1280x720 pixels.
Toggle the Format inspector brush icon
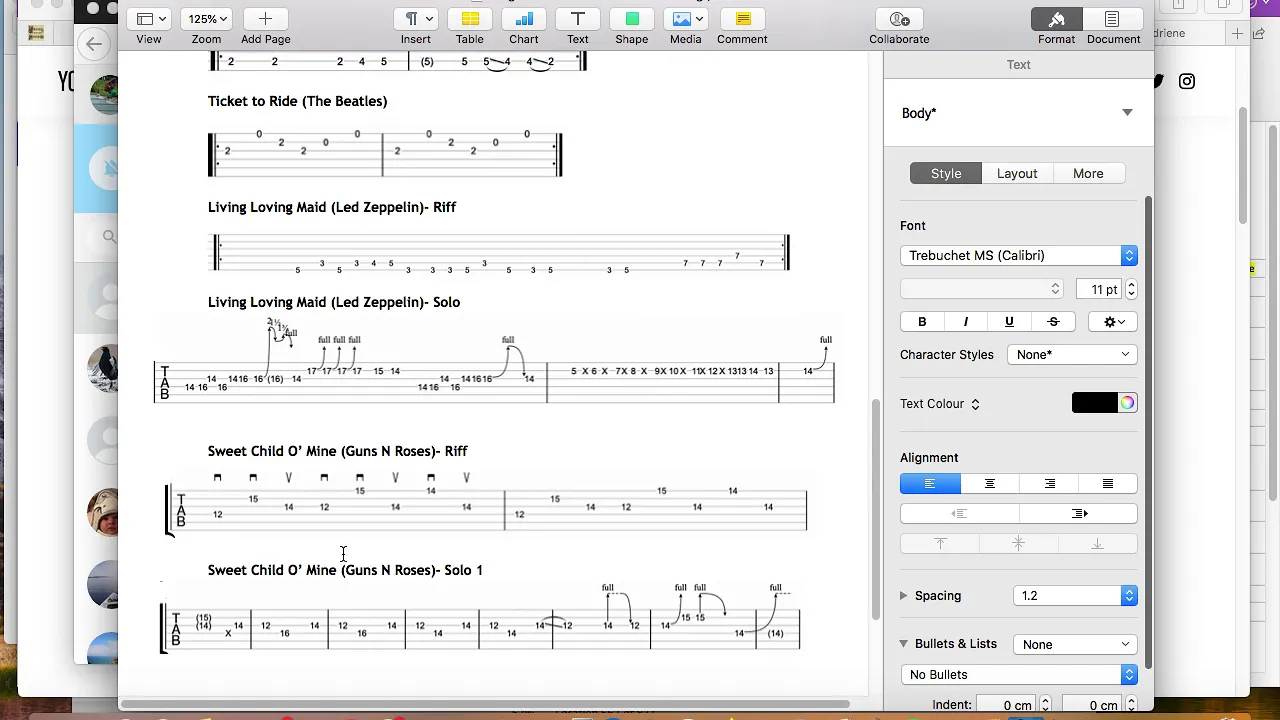point(1056,19)
